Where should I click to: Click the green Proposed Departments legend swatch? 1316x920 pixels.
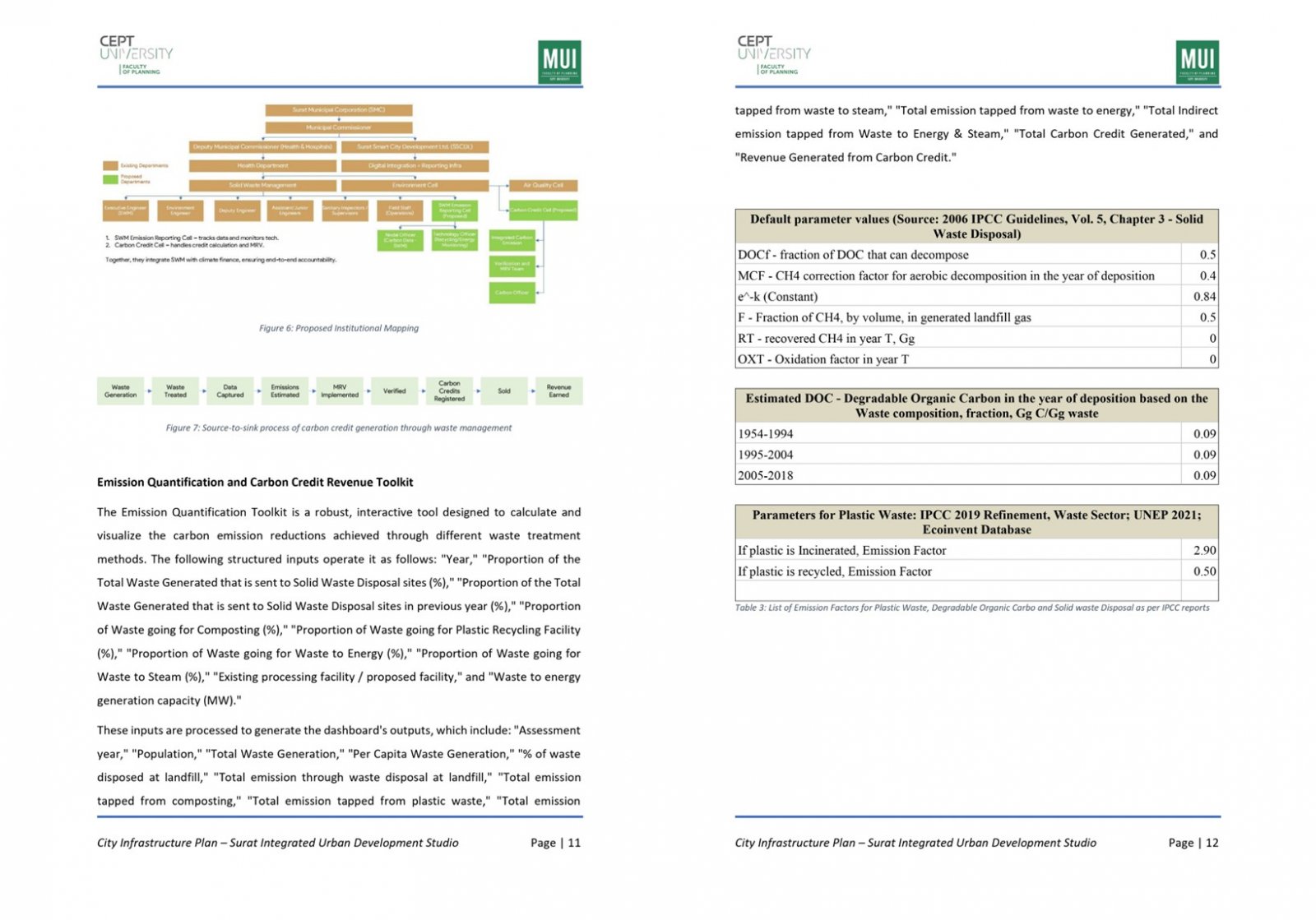click(110, 178)
